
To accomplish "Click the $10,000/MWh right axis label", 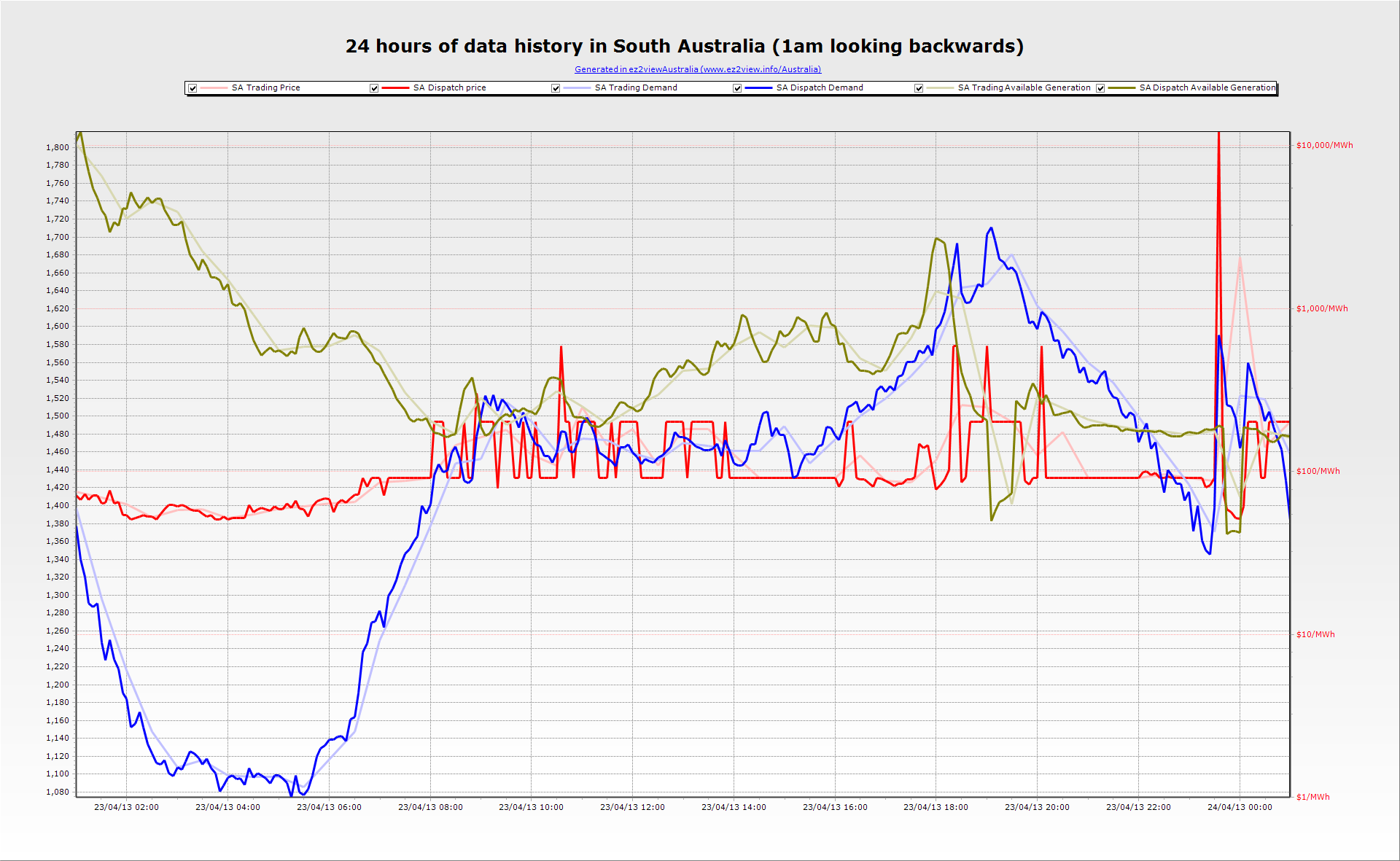I will [1324, 145].
